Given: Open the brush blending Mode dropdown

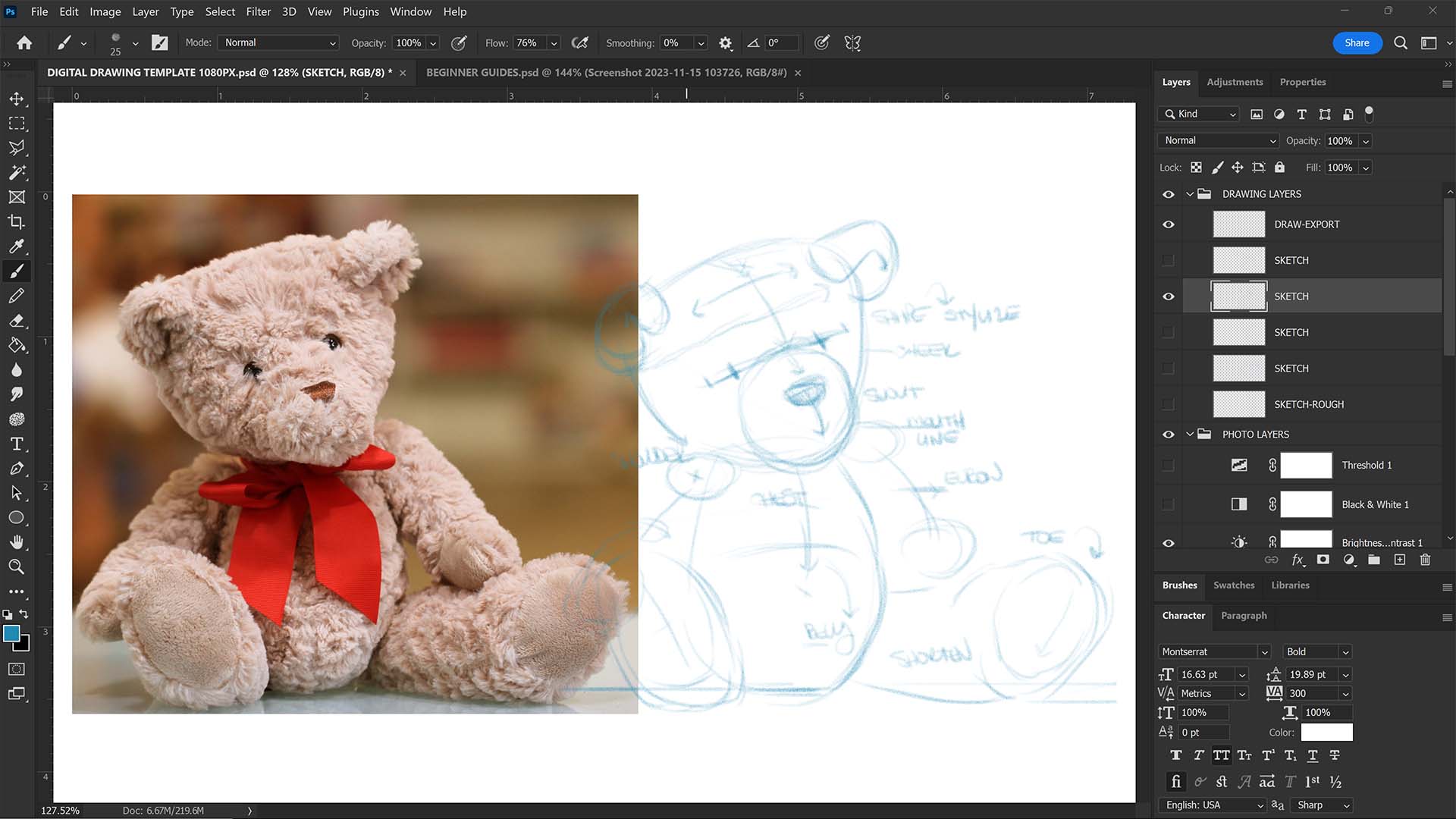Looking at the screenshot, I should pyautogui.click(x=278, y=43).
